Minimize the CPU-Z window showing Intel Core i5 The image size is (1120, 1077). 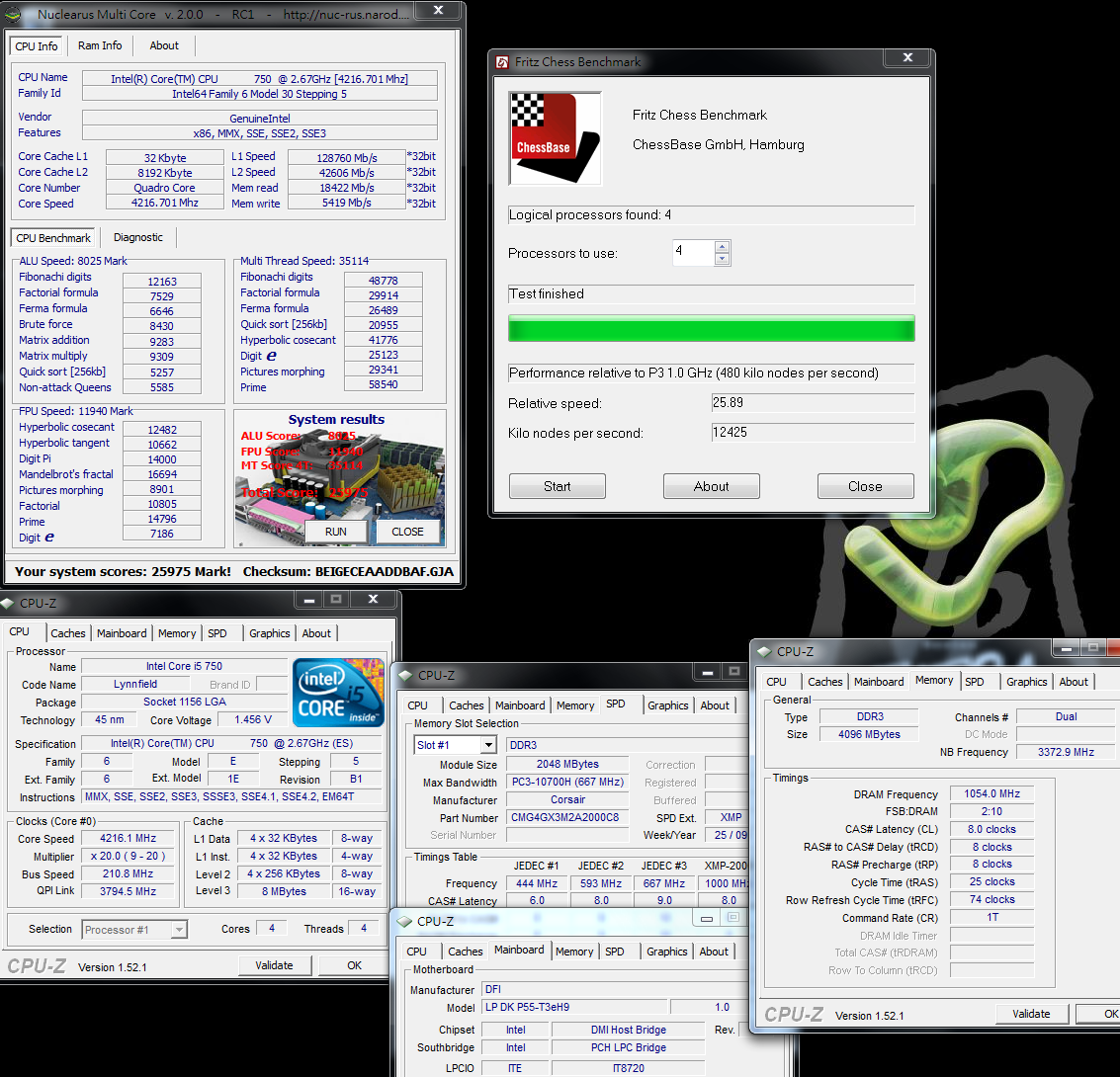pos(309,600)
